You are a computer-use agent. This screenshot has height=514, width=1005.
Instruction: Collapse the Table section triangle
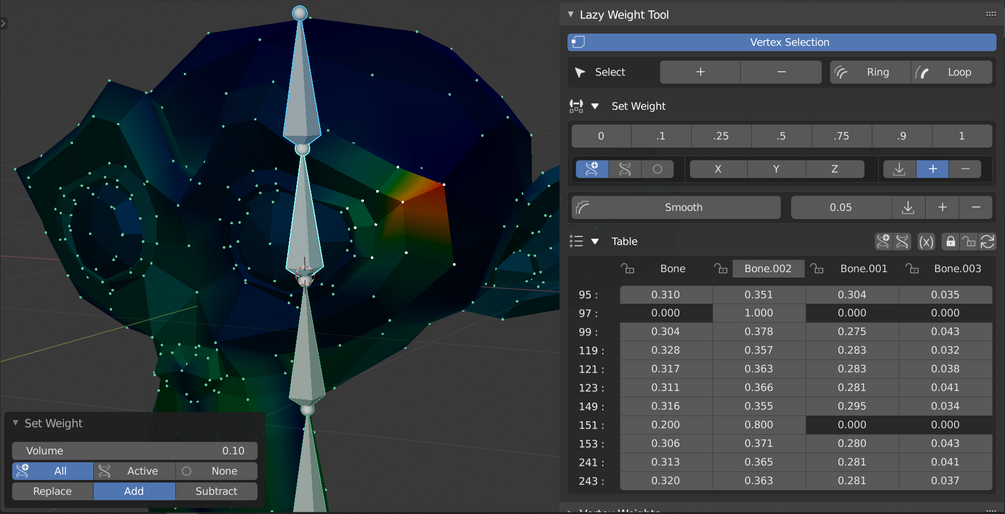[x=595, y=242]
